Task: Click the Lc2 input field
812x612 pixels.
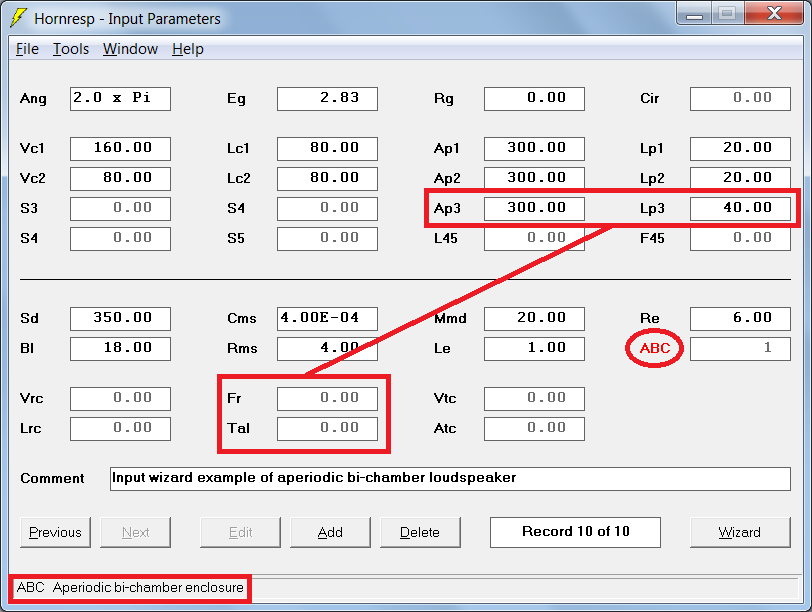Action: coord(327,179)
